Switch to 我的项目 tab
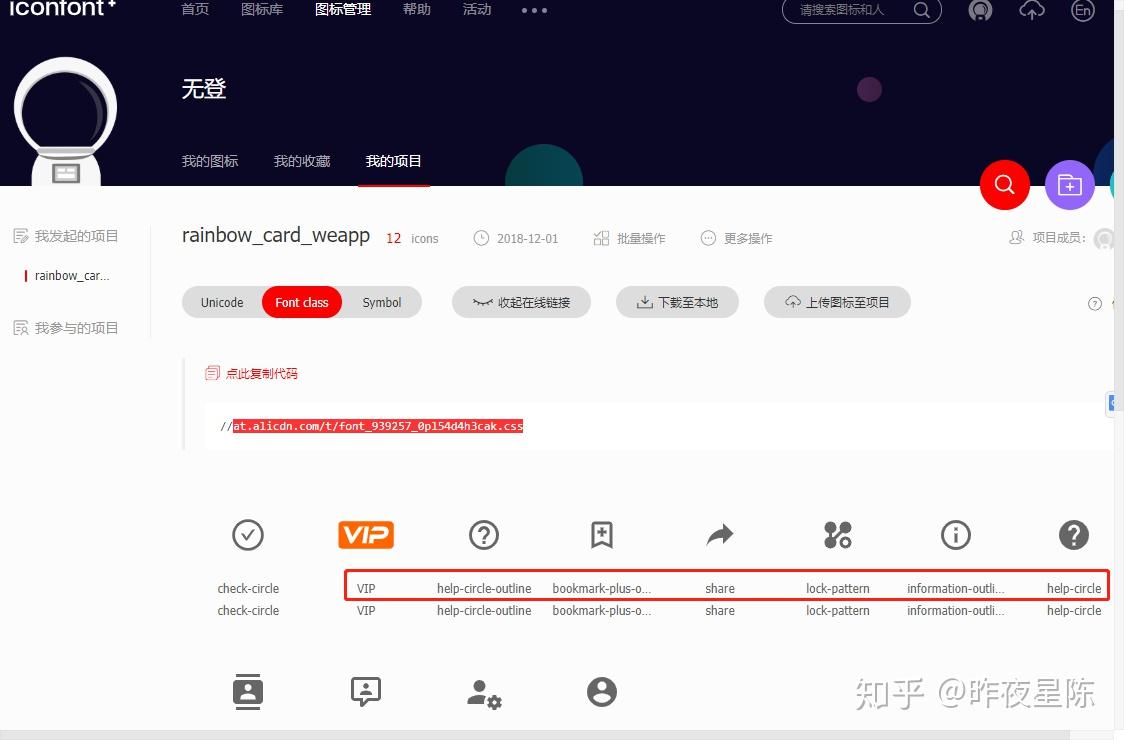Image resolution: width=1124 pixels, height=740 pixels. 394,161
